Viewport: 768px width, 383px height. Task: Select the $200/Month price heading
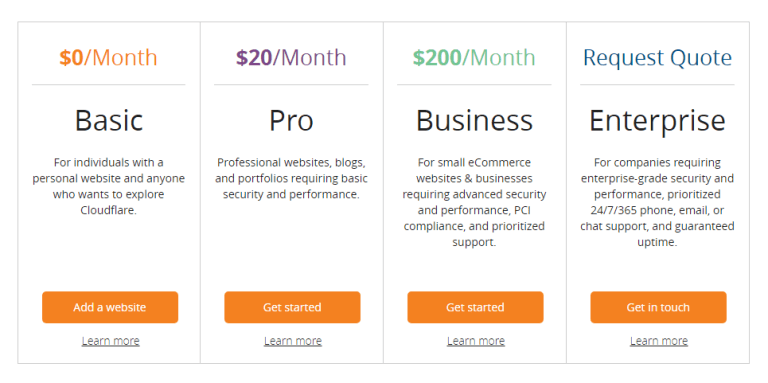pyautogui.click(x=474, y=58)
